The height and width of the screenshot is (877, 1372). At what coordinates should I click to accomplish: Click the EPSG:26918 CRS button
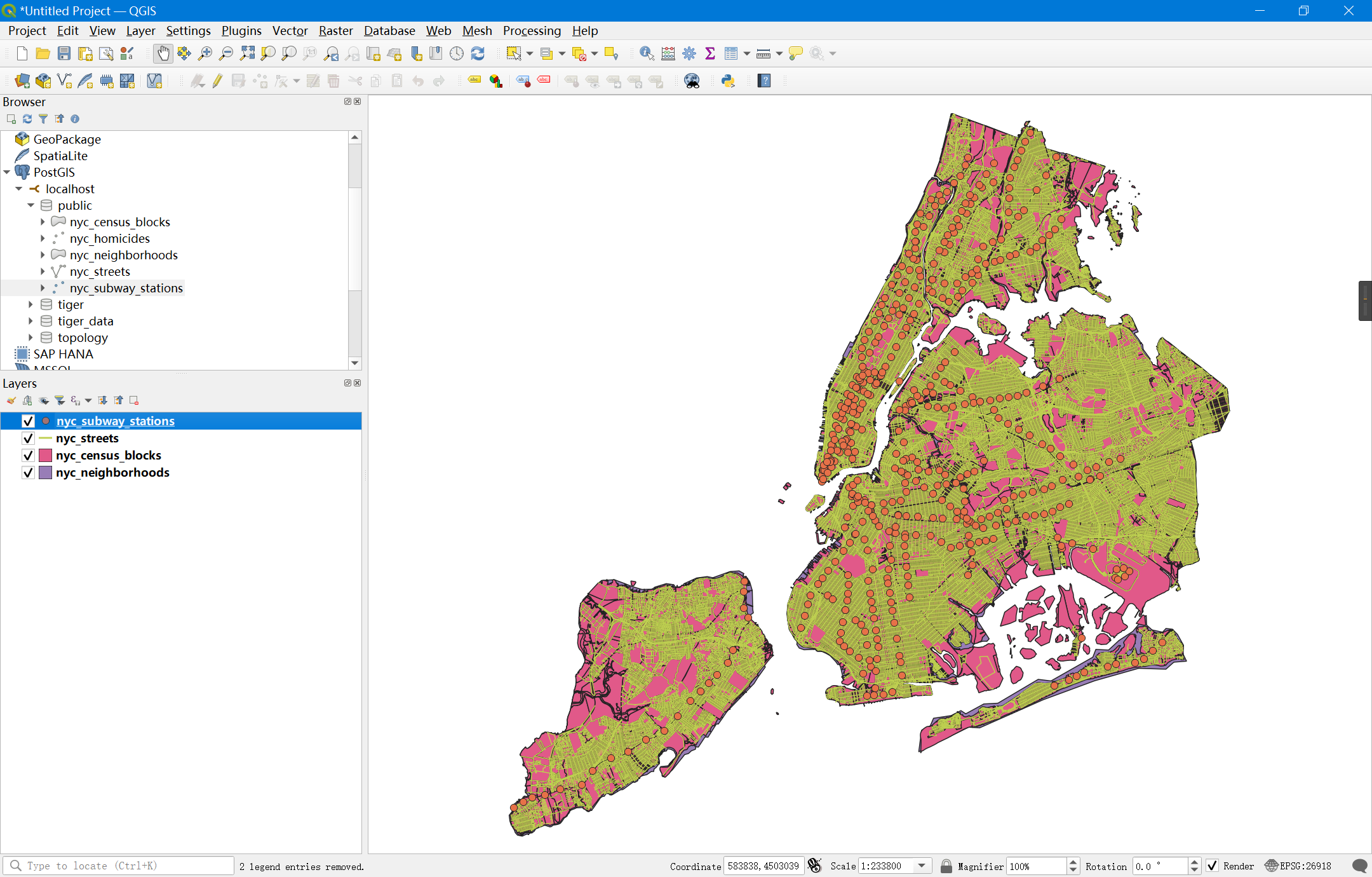[x=1298, y=866]
